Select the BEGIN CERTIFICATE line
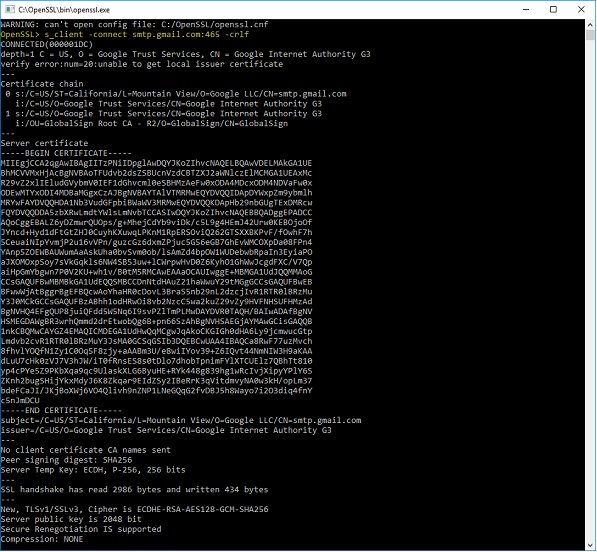The width and height of the screenshot is (597, 552). pos(66,153)
